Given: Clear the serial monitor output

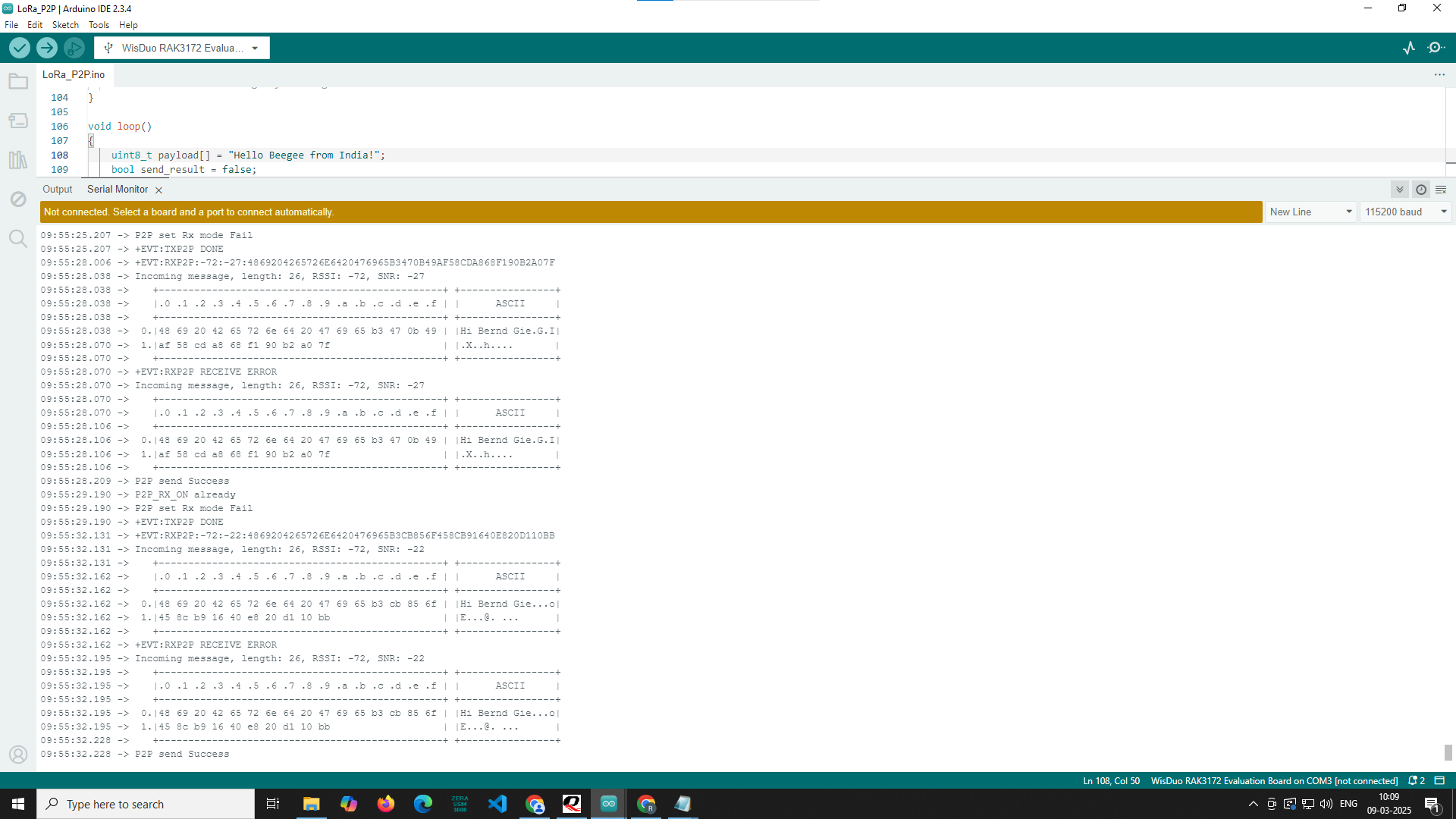Looking at the screenshot, I should 1441,190.
